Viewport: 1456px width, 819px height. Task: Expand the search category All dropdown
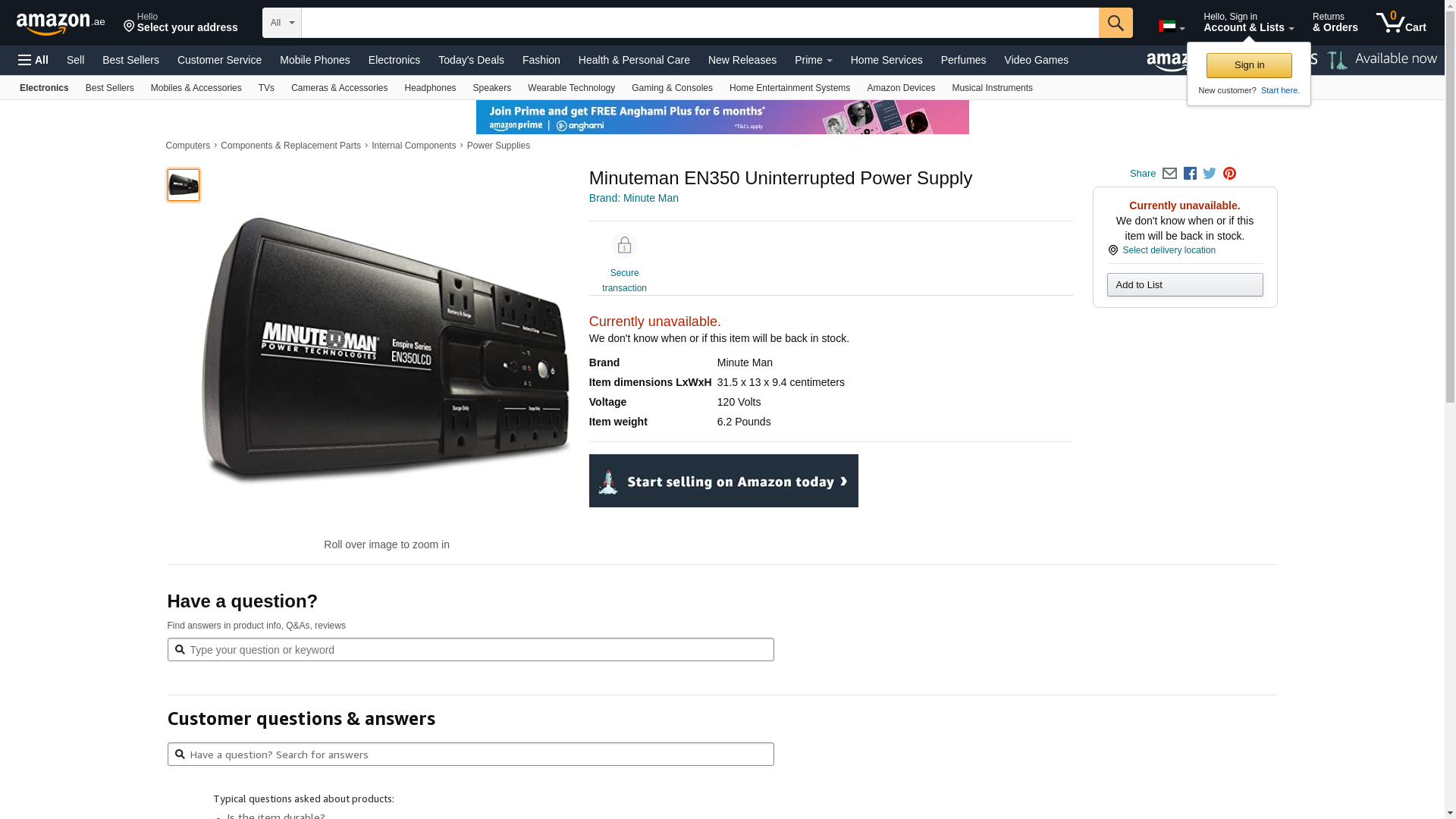coord(281,23)
